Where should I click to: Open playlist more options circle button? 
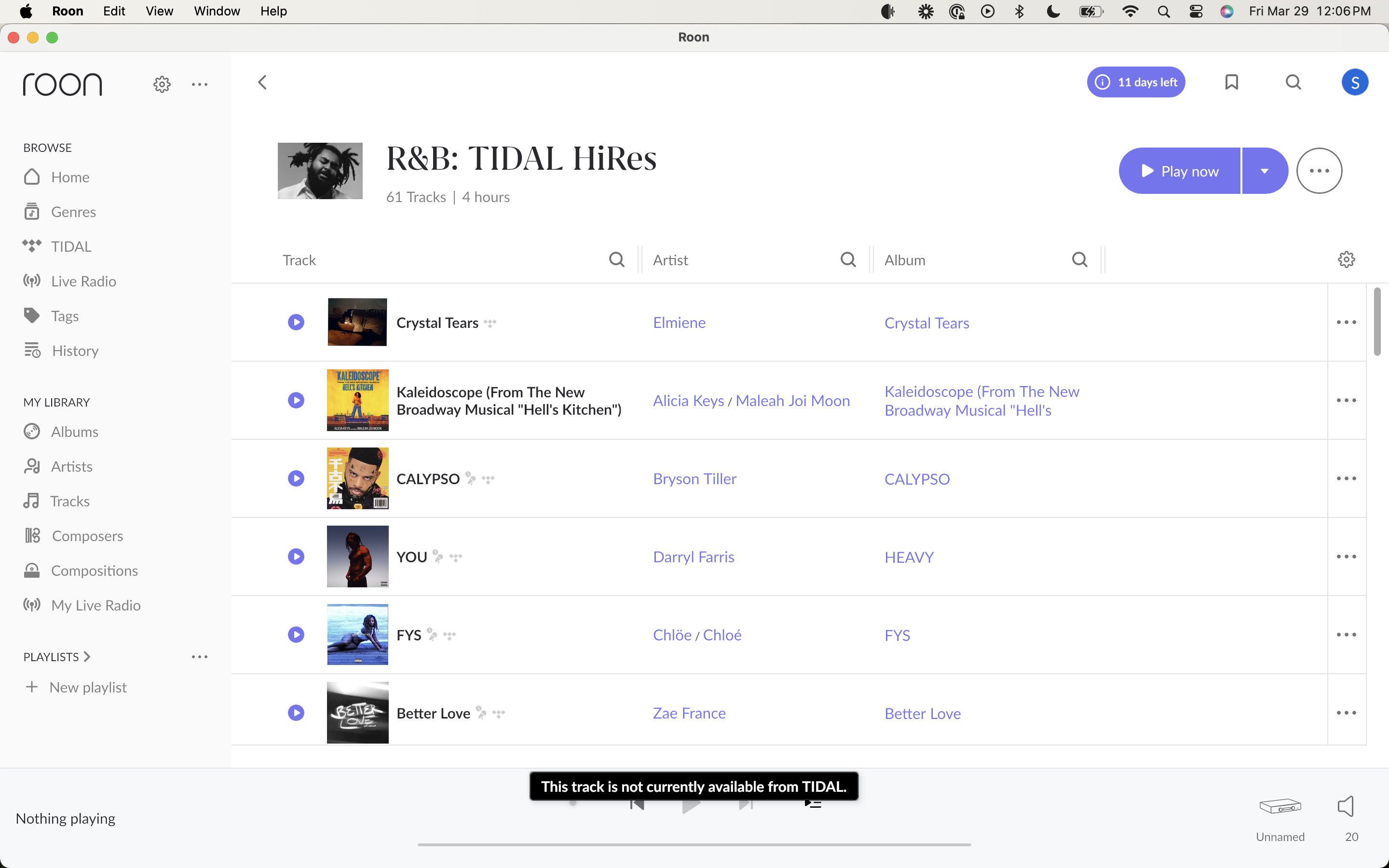pyautogui.click(x=1319, y=171)
